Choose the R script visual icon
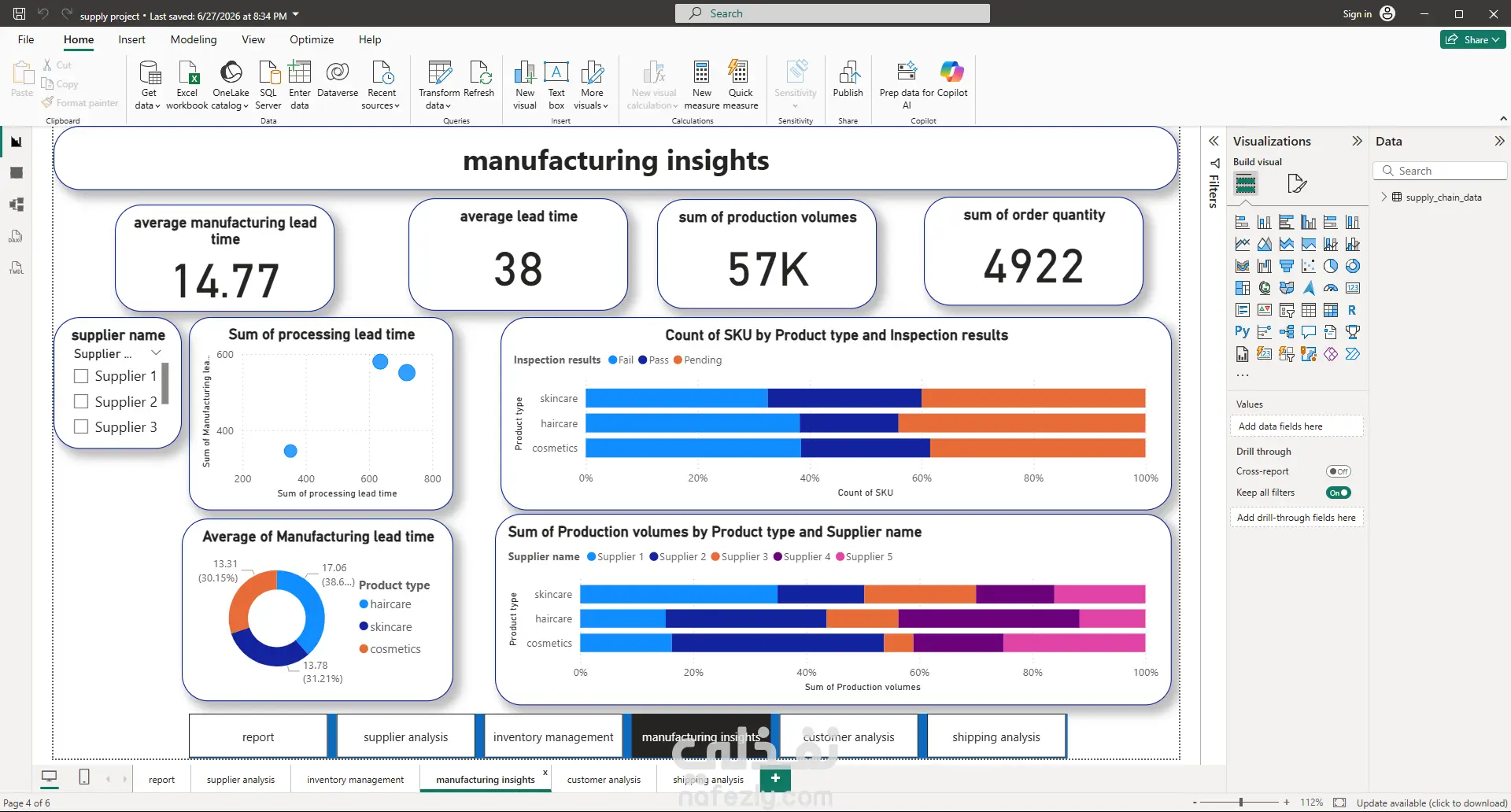Viewport: 1511px width, 812px height. pyautogui.click(x=1352, y=310)
